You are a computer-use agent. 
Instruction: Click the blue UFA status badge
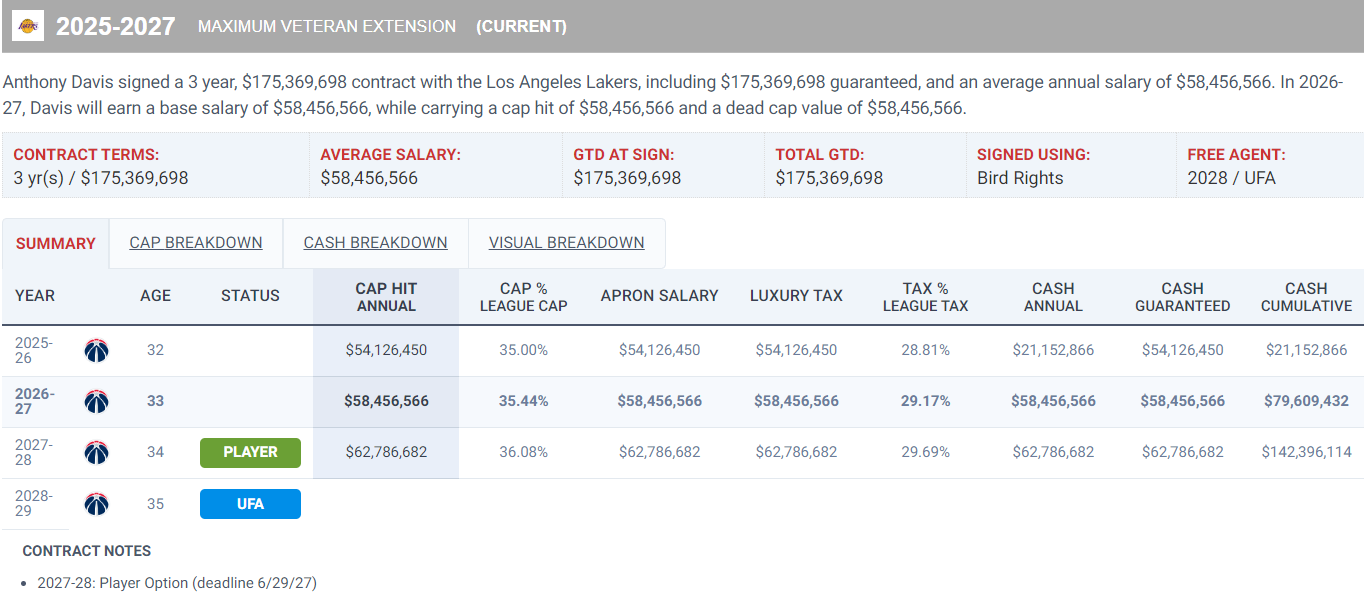[250, 504]
